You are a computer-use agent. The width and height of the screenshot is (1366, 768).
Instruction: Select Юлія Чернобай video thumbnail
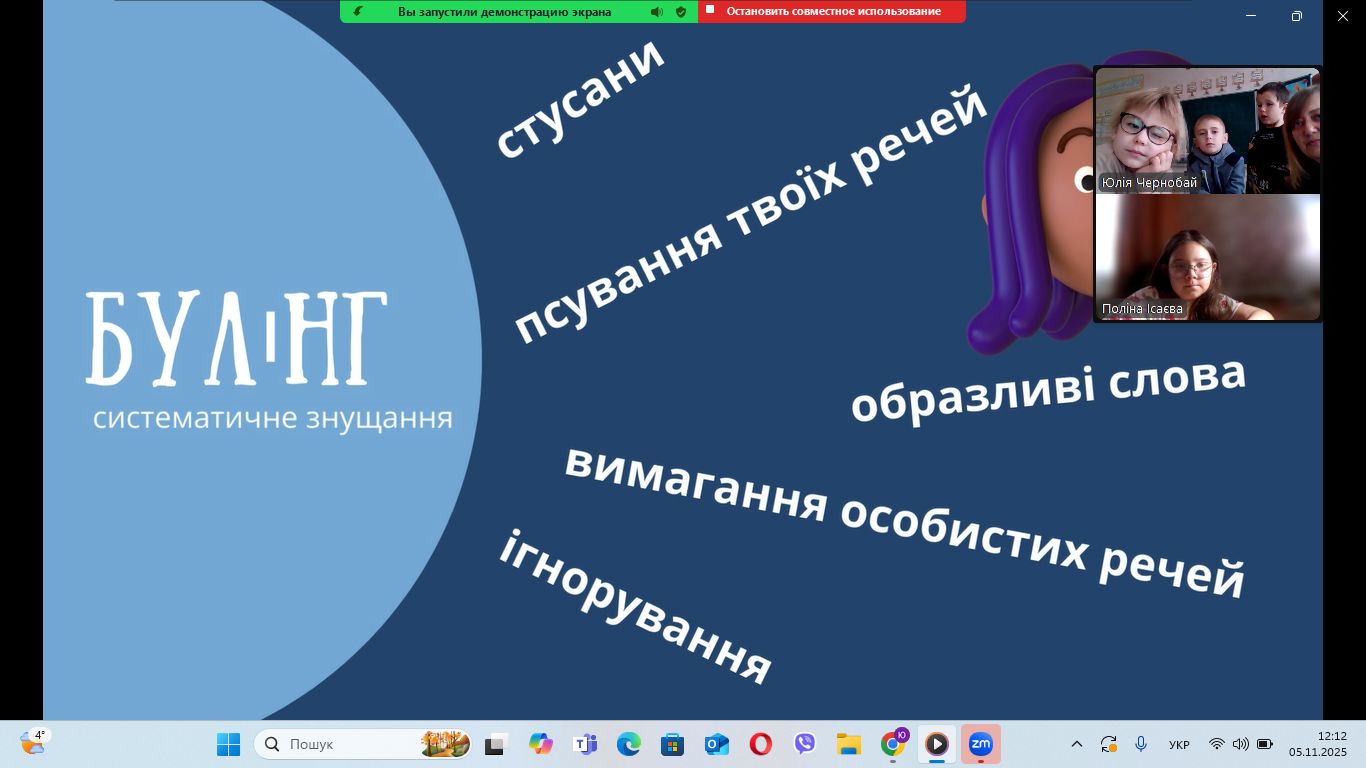click(x=1207, y=130)
